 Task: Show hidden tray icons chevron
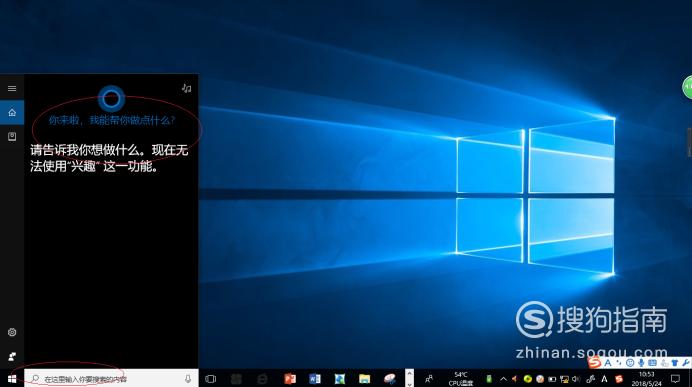click(x=504, y=379)
